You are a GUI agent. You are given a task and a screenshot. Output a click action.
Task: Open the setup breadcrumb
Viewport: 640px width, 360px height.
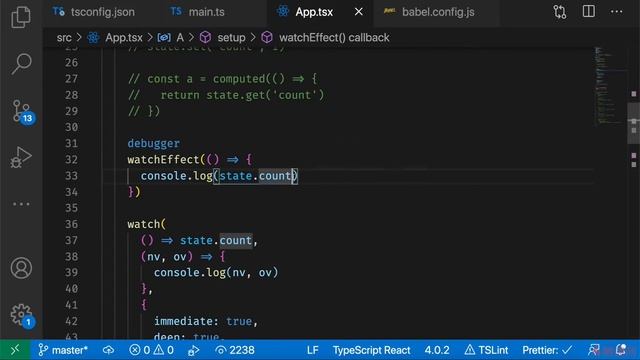tap(231, 38)
